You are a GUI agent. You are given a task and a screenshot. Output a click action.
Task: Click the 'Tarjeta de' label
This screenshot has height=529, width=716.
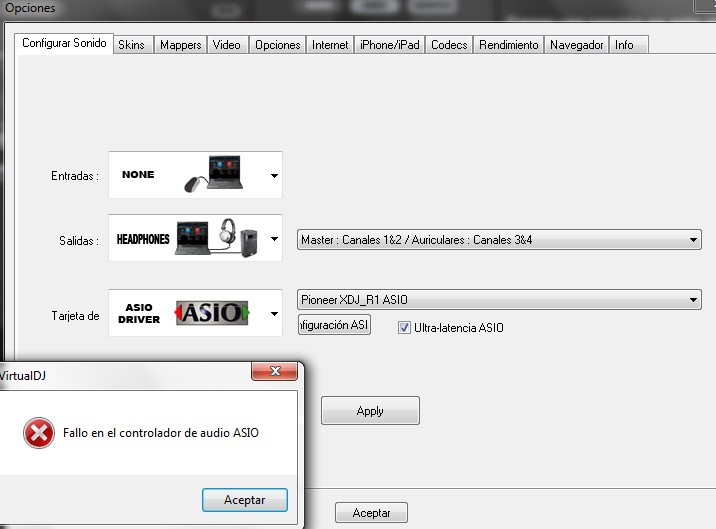[x=75, y=316]
